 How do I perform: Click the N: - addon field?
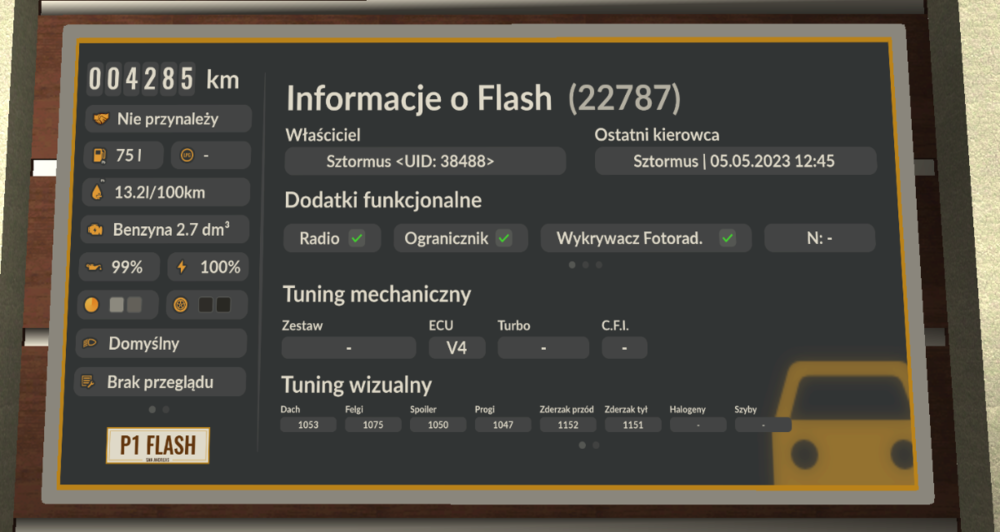click(820, 238)
